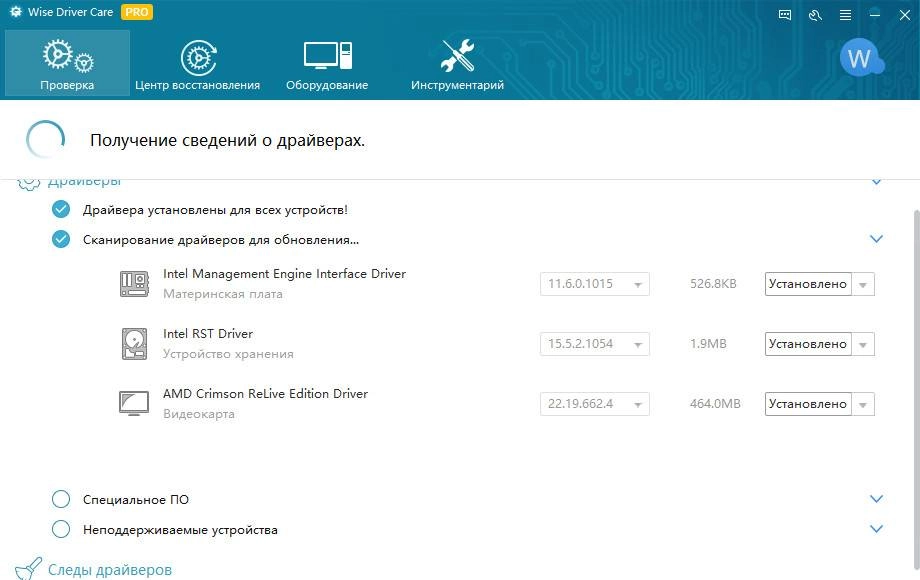Screen dimensions: 920x580
Task: Click Установлено button for AMD Crimson ReLive
Action: click(x=808, y=404)
